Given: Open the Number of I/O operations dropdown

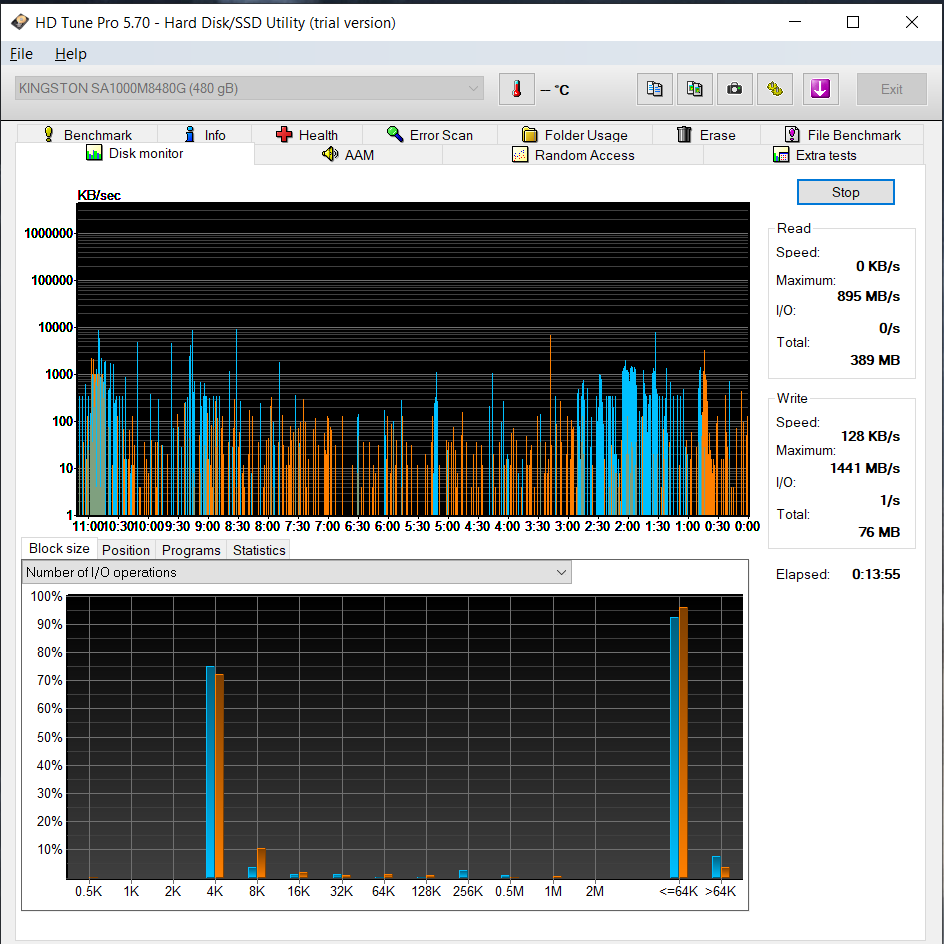Looking at the screenshot, I should pos(296,572).
